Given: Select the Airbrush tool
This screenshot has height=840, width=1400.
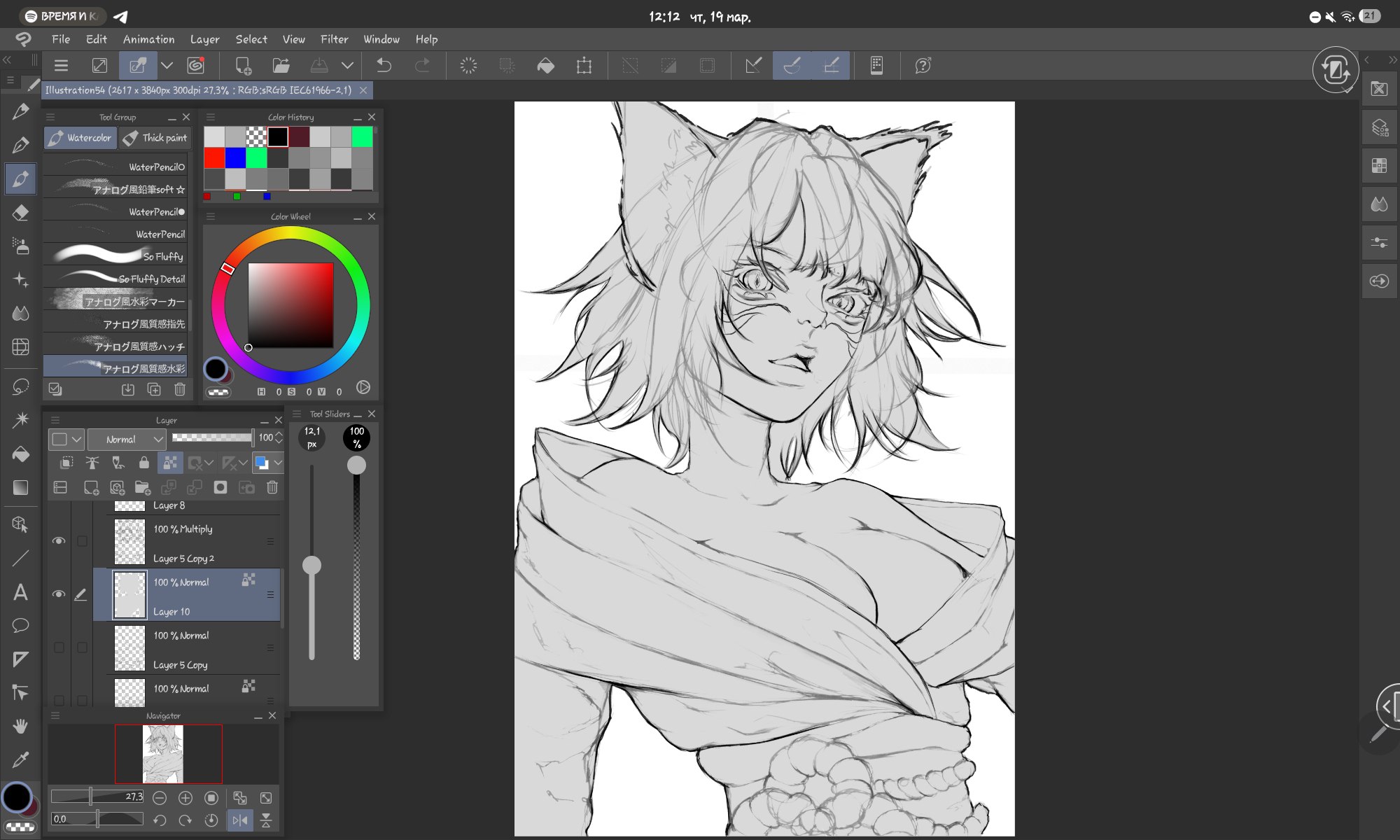Looking at the screenshot, I should (x=20, y=246).
